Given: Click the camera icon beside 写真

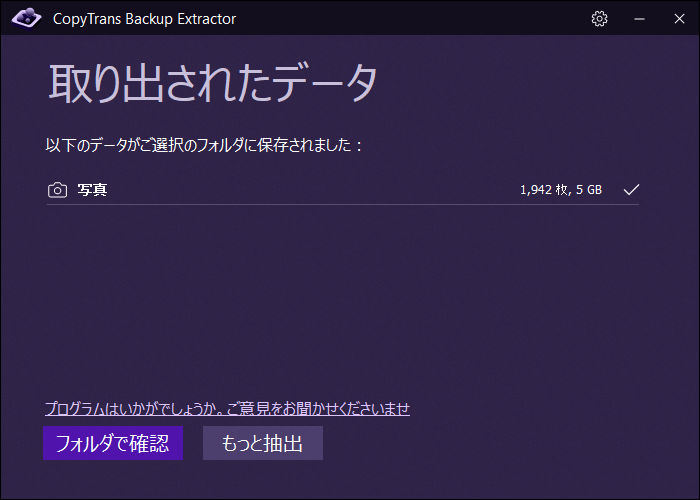Looking at the screenshot, I should click(58, 190).
